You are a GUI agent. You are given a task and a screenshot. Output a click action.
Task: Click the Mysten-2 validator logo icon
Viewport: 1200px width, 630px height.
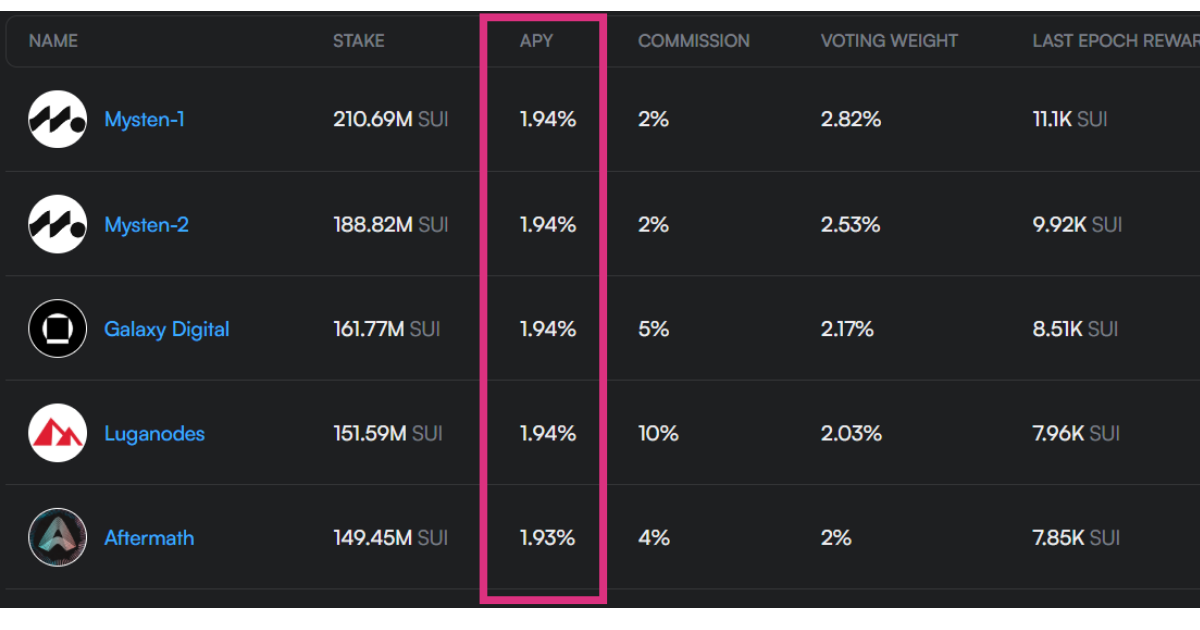pyautogui.click(x=57, y=224)
